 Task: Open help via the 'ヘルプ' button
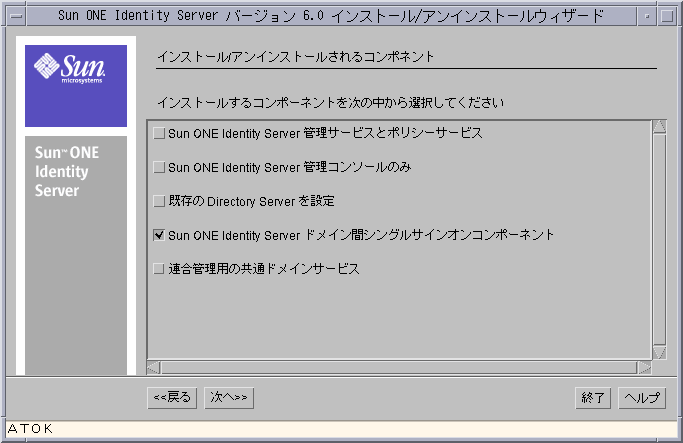642,398
